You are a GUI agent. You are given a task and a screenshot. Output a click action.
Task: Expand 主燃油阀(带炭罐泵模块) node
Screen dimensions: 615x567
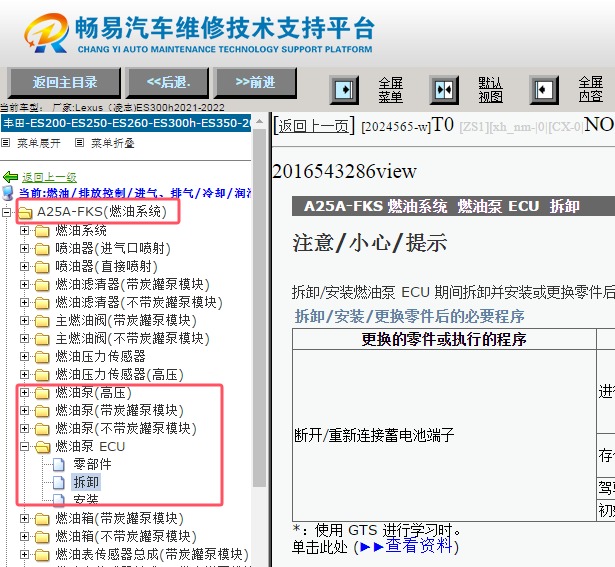pos(24,320)
